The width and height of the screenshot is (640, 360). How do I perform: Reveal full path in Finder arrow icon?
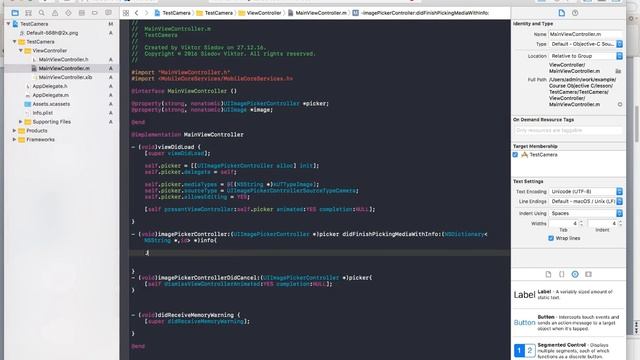(x=620, y=104)
